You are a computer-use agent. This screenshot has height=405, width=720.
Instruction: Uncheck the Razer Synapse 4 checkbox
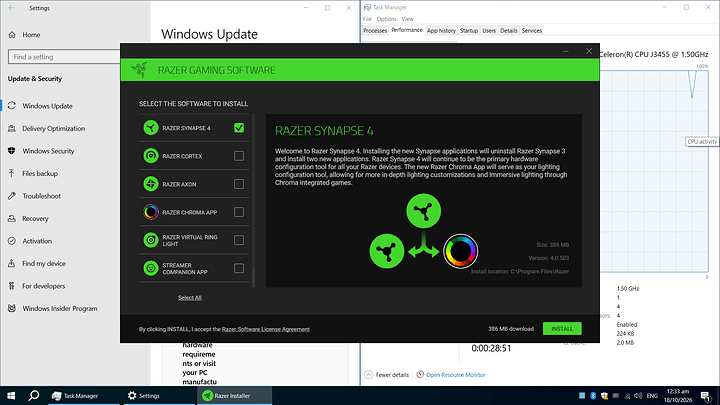239,128
